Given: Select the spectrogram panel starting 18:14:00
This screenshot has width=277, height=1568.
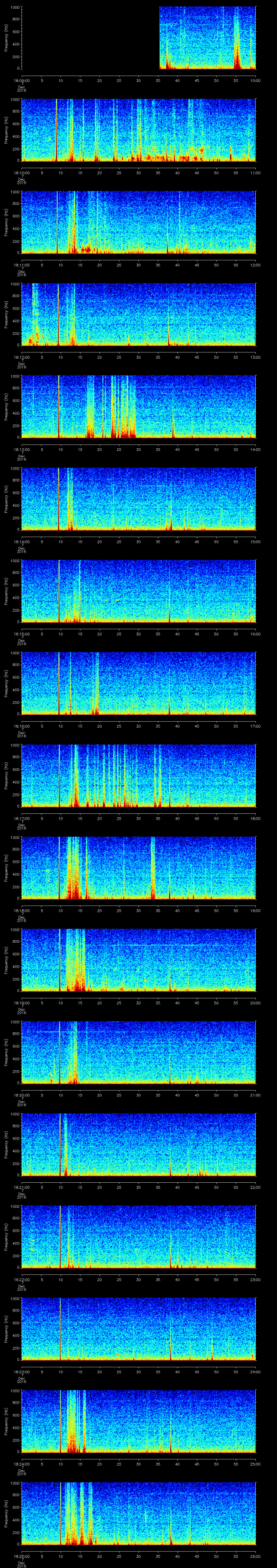Looking at the screenshot, I should 139,499.
